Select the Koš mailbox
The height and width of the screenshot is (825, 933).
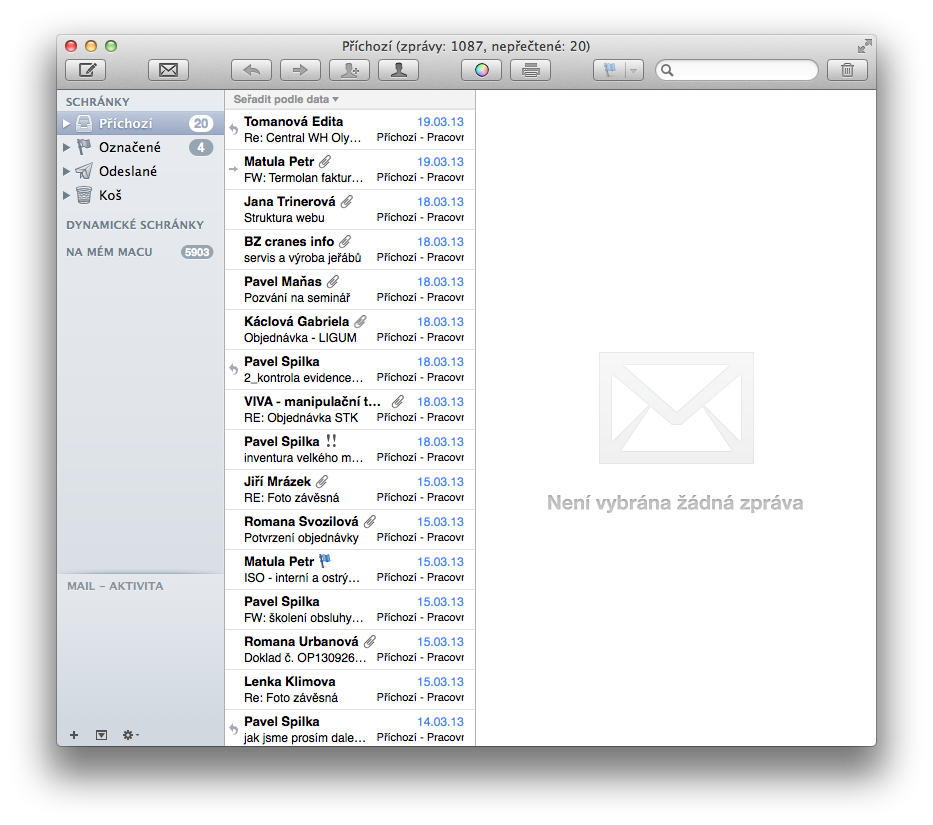[x=110, y=196]
